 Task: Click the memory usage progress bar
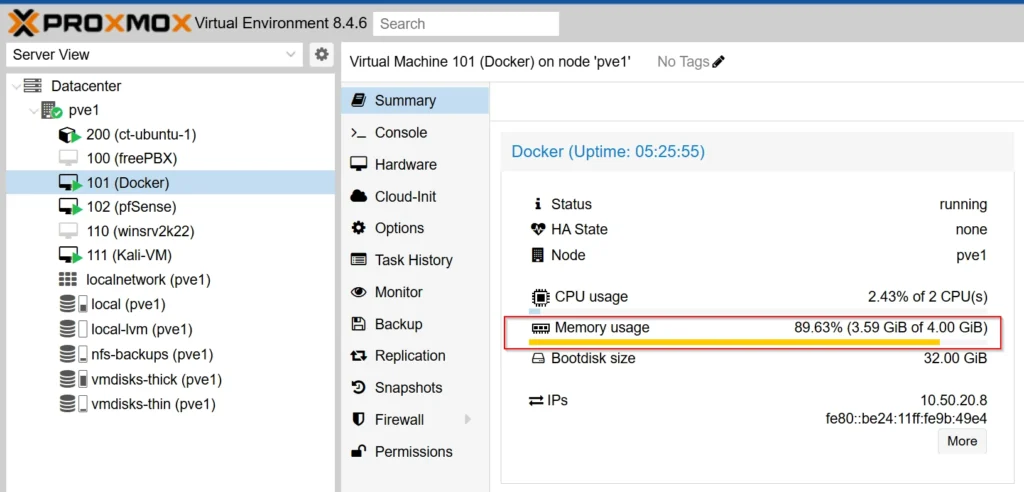[758, 342]
